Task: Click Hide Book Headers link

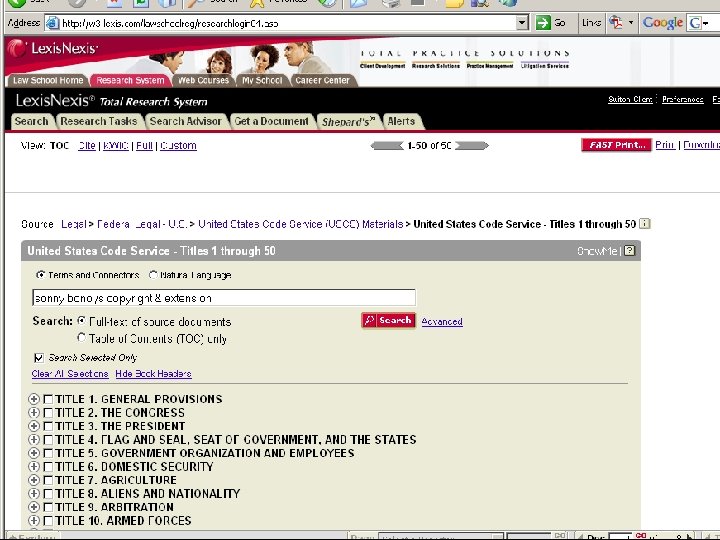Action: point(153,374)
